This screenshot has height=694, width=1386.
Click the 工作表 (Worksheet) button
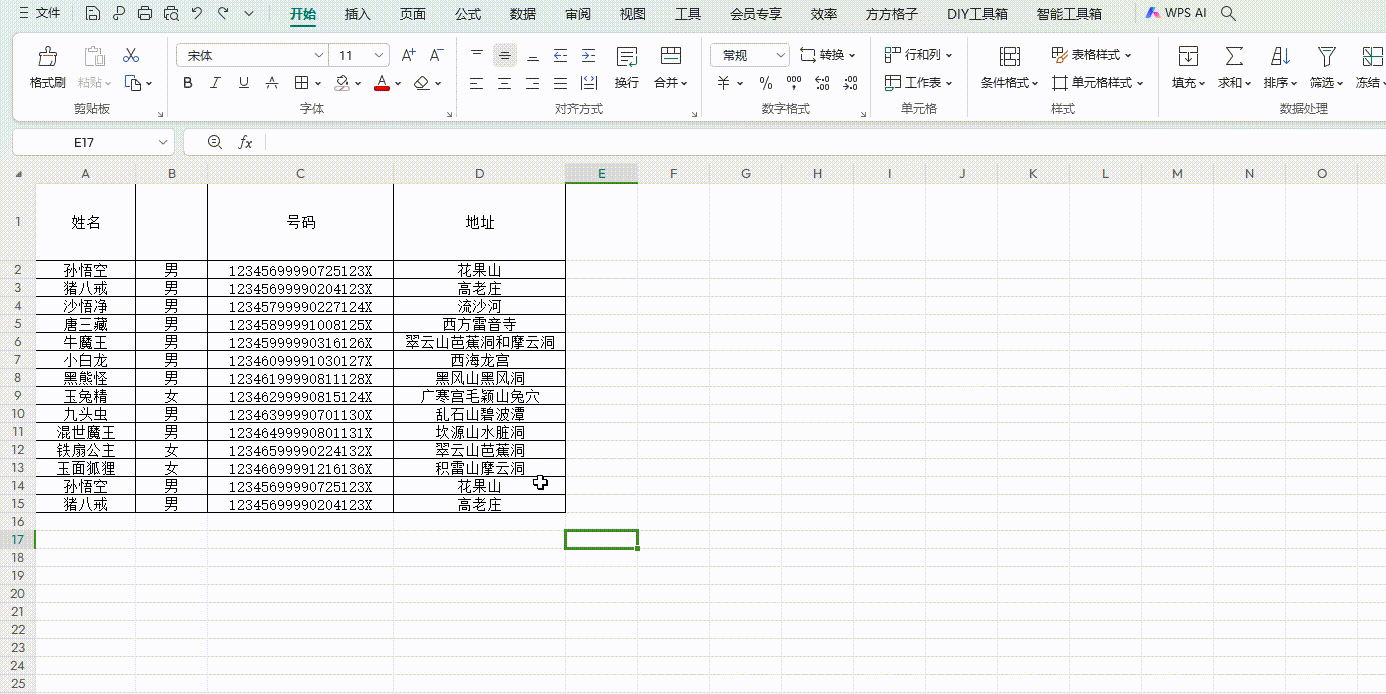click(x=919, y=83)
